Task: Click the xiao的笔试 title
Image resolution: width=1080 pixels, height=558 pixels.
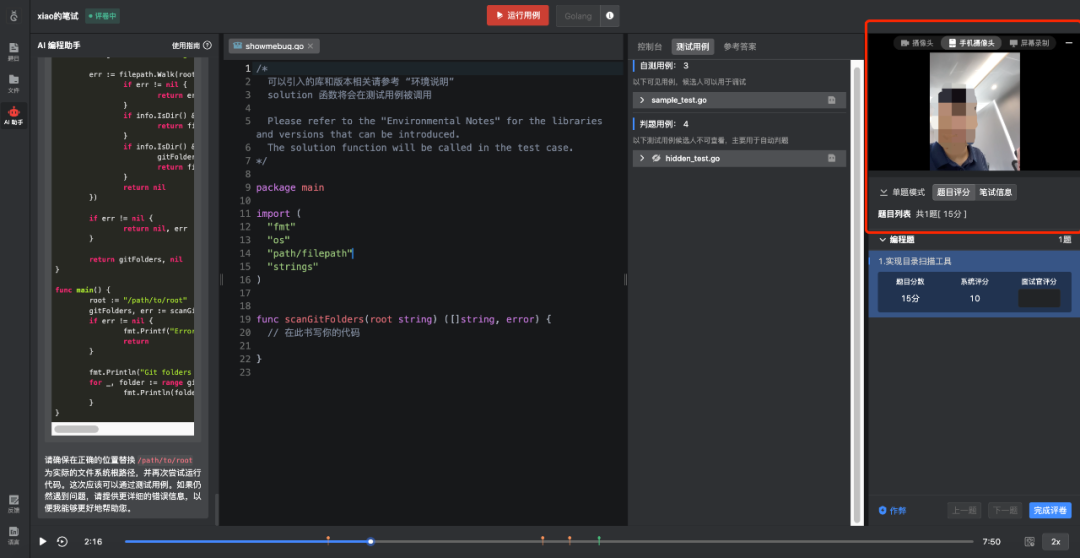Action: 58,16
